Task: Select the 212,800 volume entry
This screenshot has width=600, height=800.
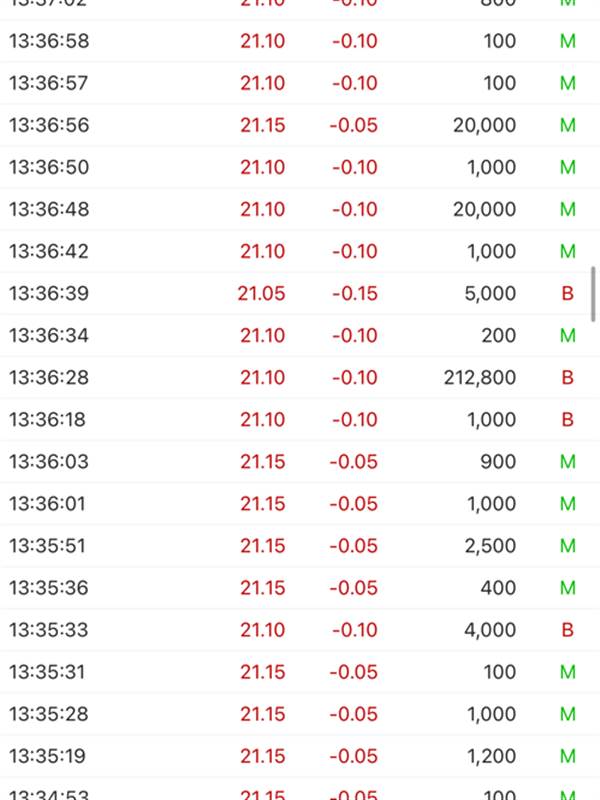Action: 480,378
